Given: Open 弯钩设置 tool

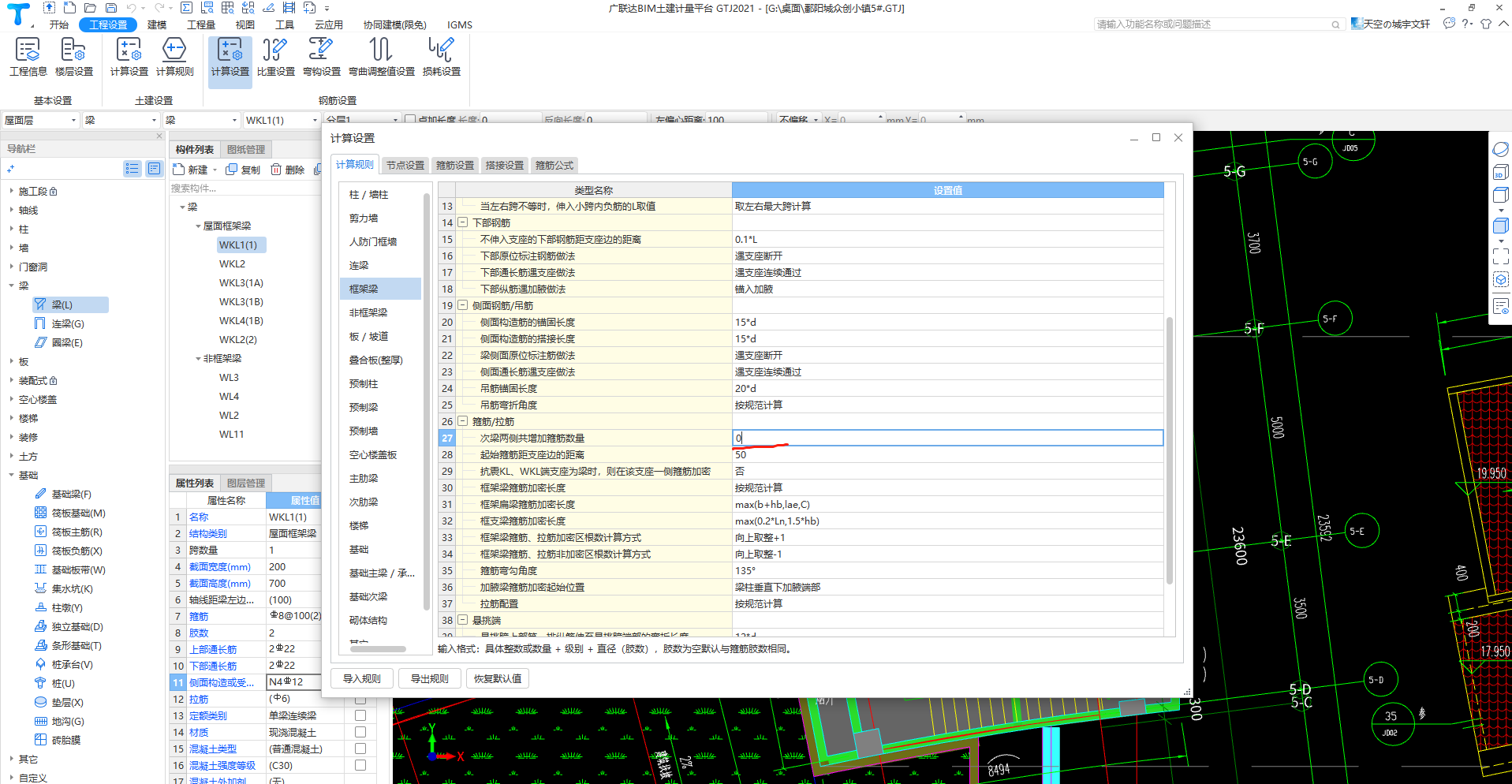Looking at the screenshot, I should click(321, 57).
